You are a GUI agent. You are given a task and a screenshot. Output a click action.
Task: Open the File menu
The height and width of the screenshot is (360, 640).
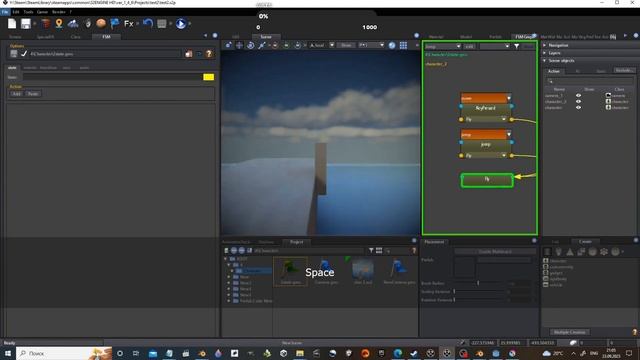coord(5,12)
